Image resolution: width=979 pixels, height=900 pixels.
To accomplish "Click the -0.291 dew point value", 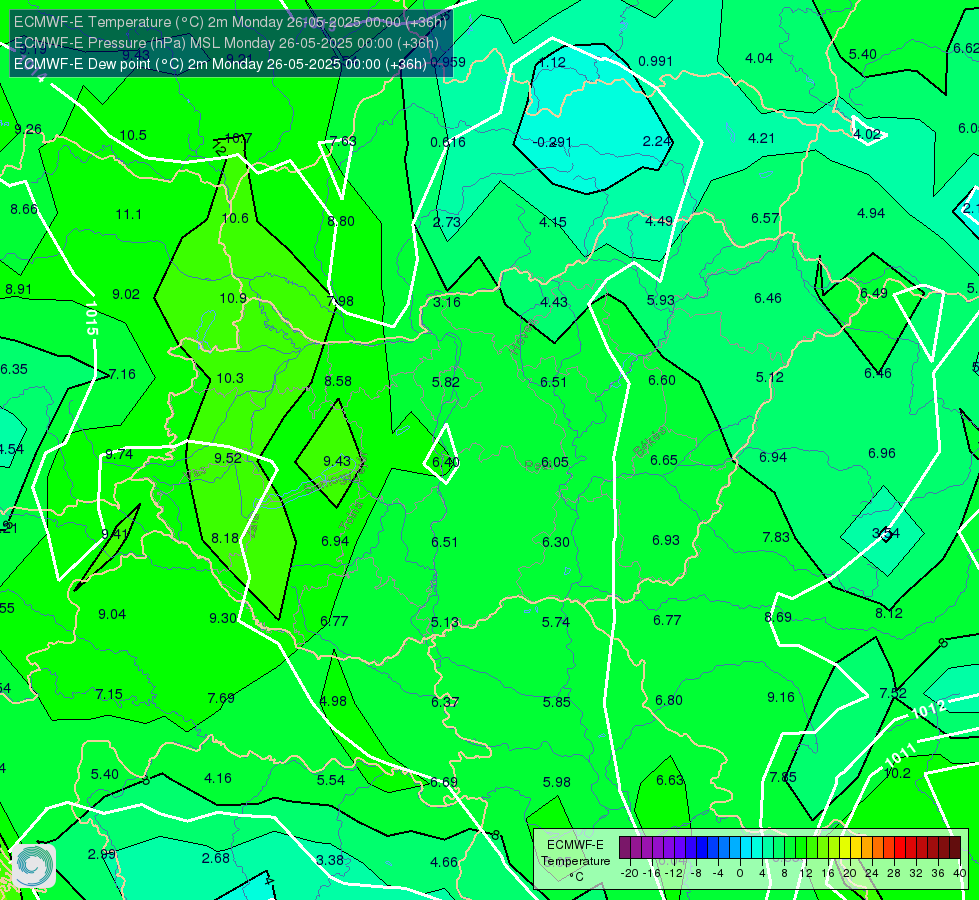I will coord(553,142).
